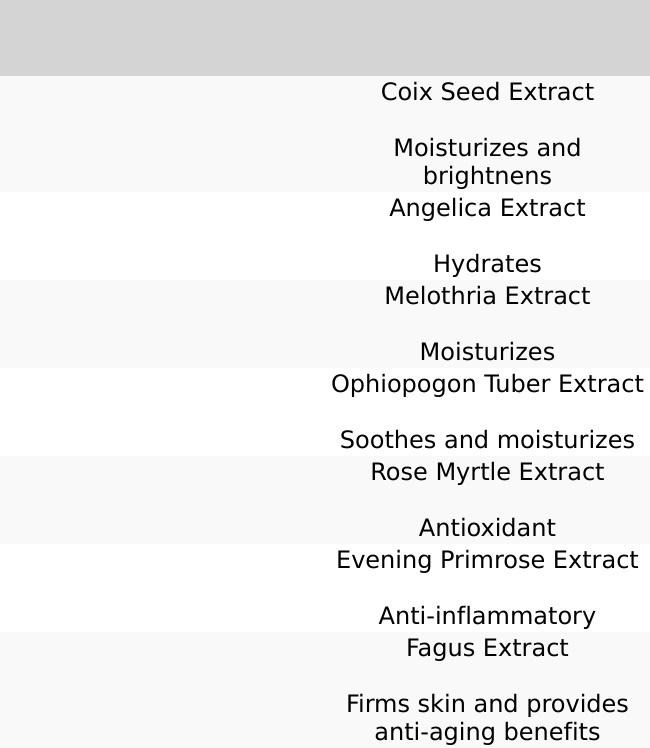The image size is (650, 748).
Task: Click the Melothria Extract ingredient name
Action: tap(487, 296)
